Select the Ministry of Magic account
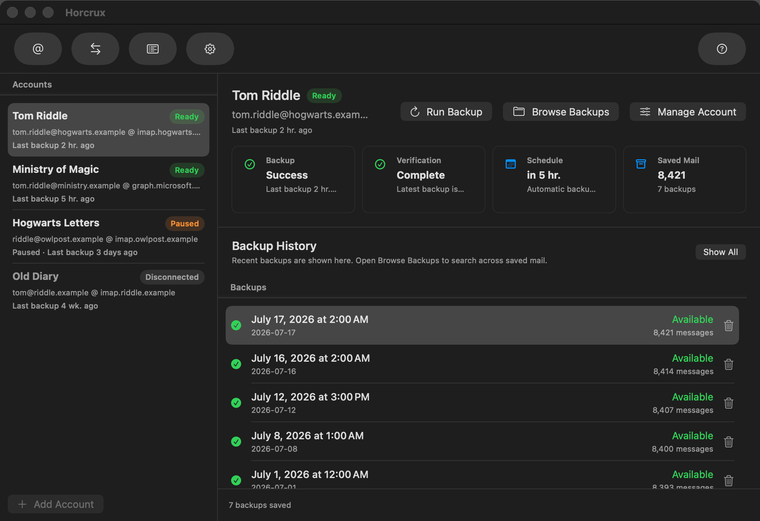Screen dimensions: 760x521 tap(109, 183)
